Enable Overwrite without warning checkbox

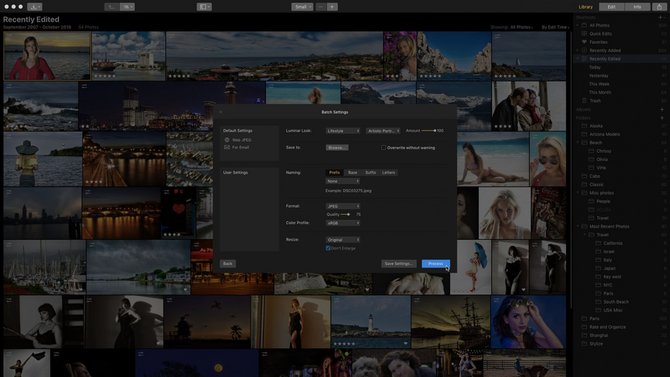(x=383, y=147)
